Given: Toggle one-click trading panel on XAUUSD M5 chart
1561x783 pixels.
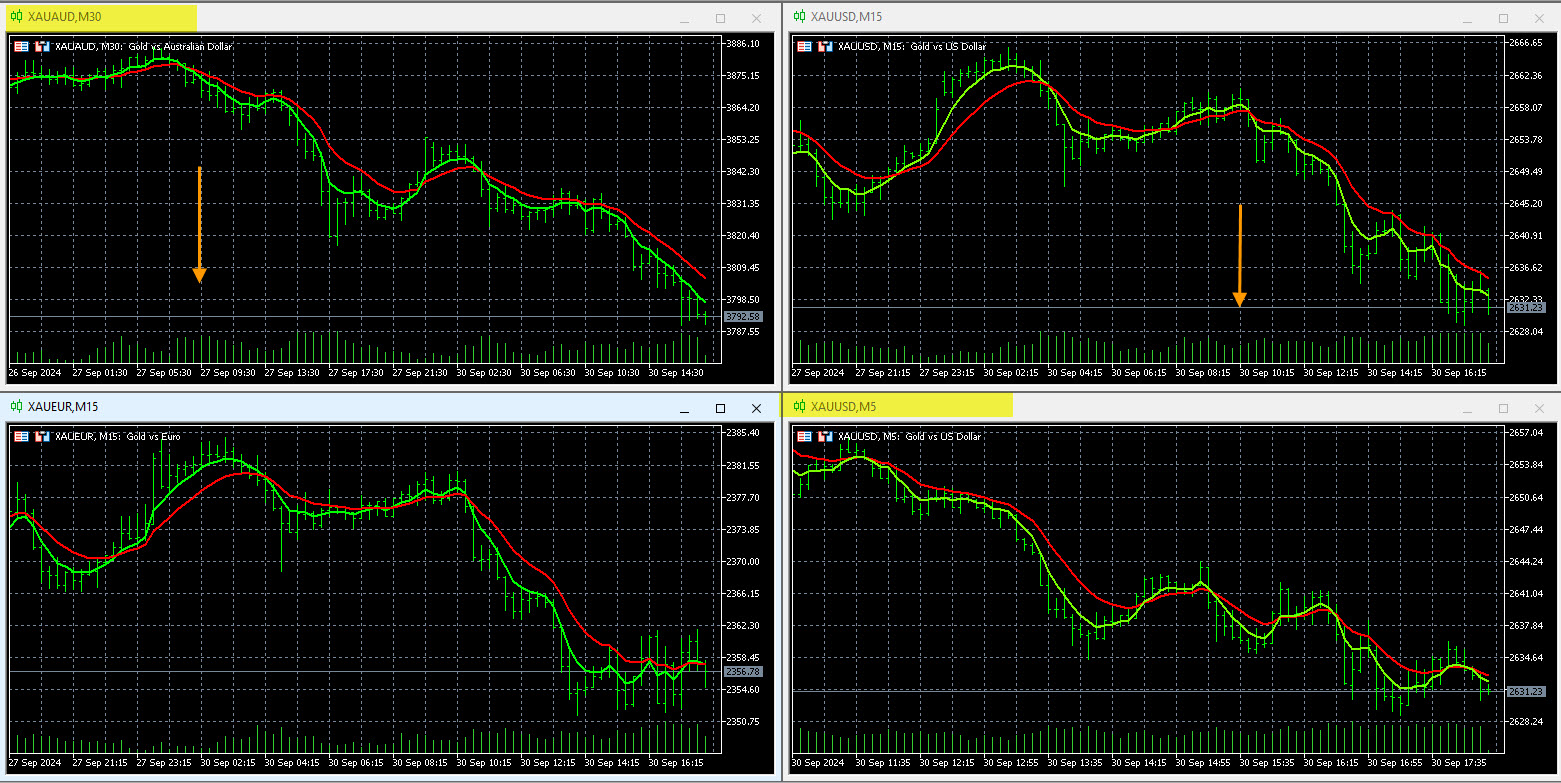Looking at the screenshot, I should click(804, 436).
